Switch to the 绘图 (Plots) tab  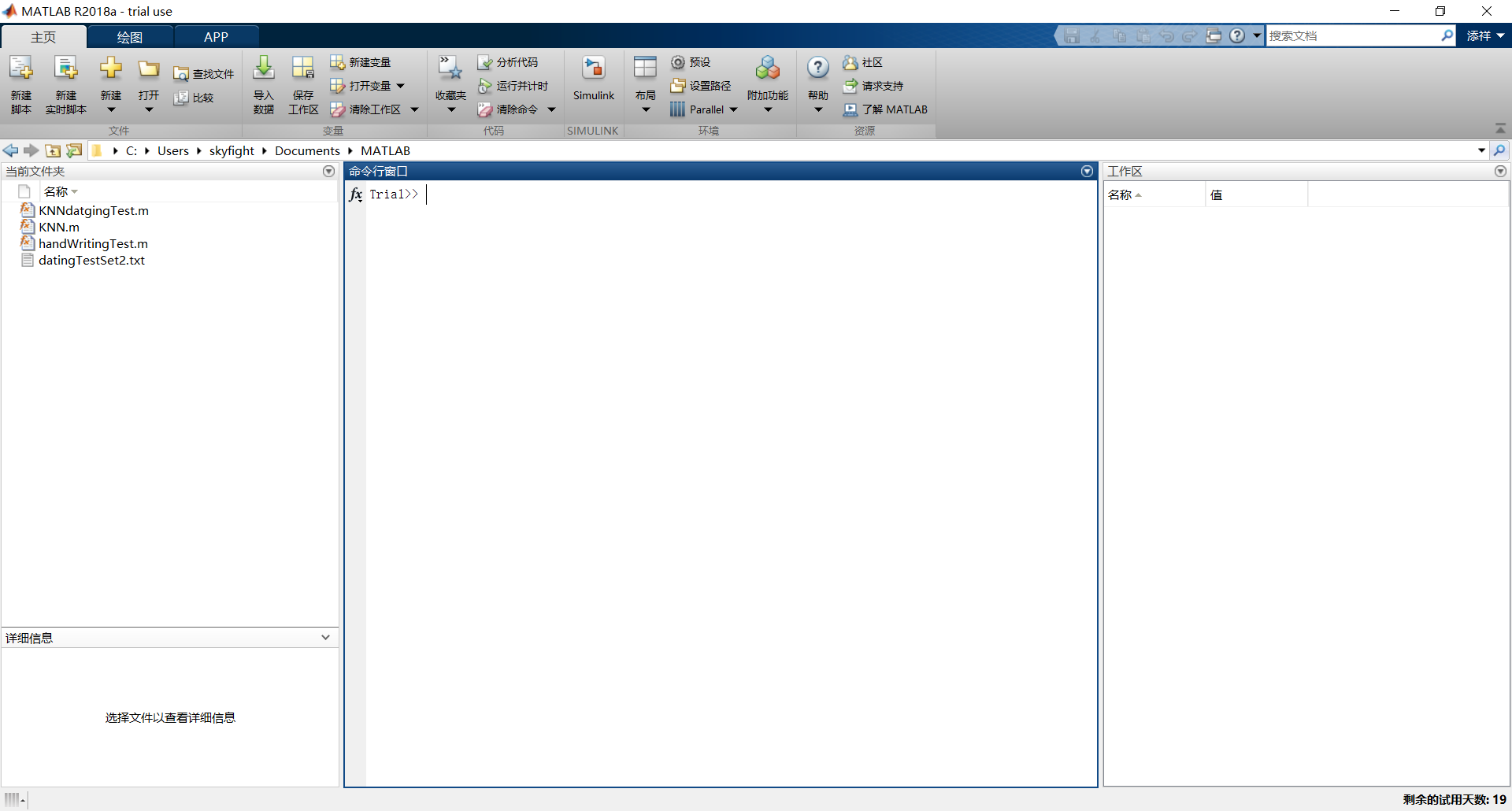(130, 37)
